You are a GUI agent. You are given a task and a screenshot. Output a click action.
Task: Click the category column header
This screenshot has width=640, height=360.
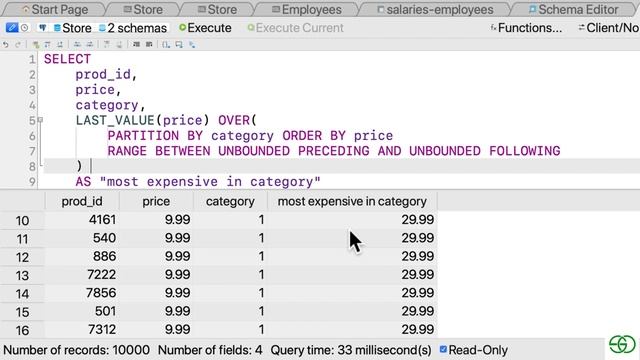(x=230, y=201)
